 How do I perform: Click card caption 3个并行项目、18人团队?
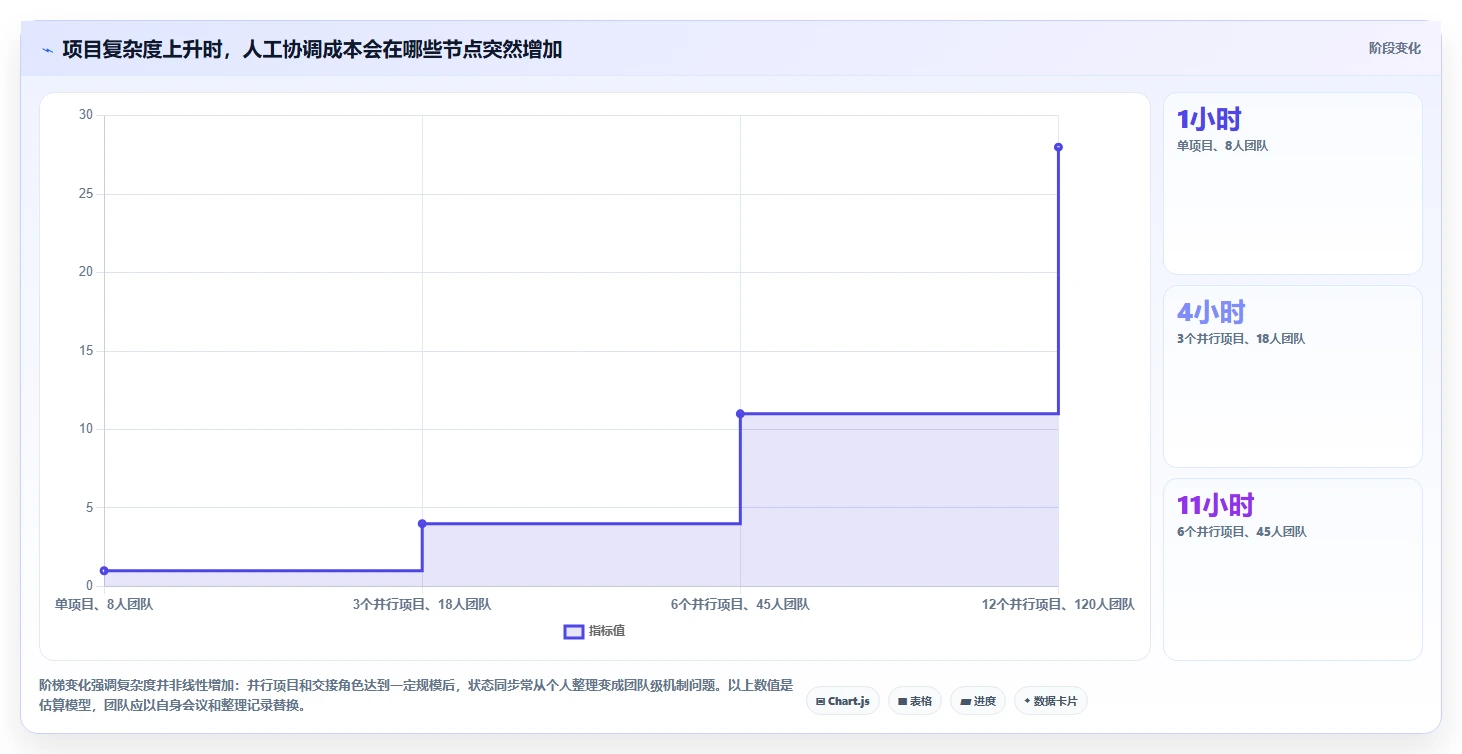coord(1241,339)
